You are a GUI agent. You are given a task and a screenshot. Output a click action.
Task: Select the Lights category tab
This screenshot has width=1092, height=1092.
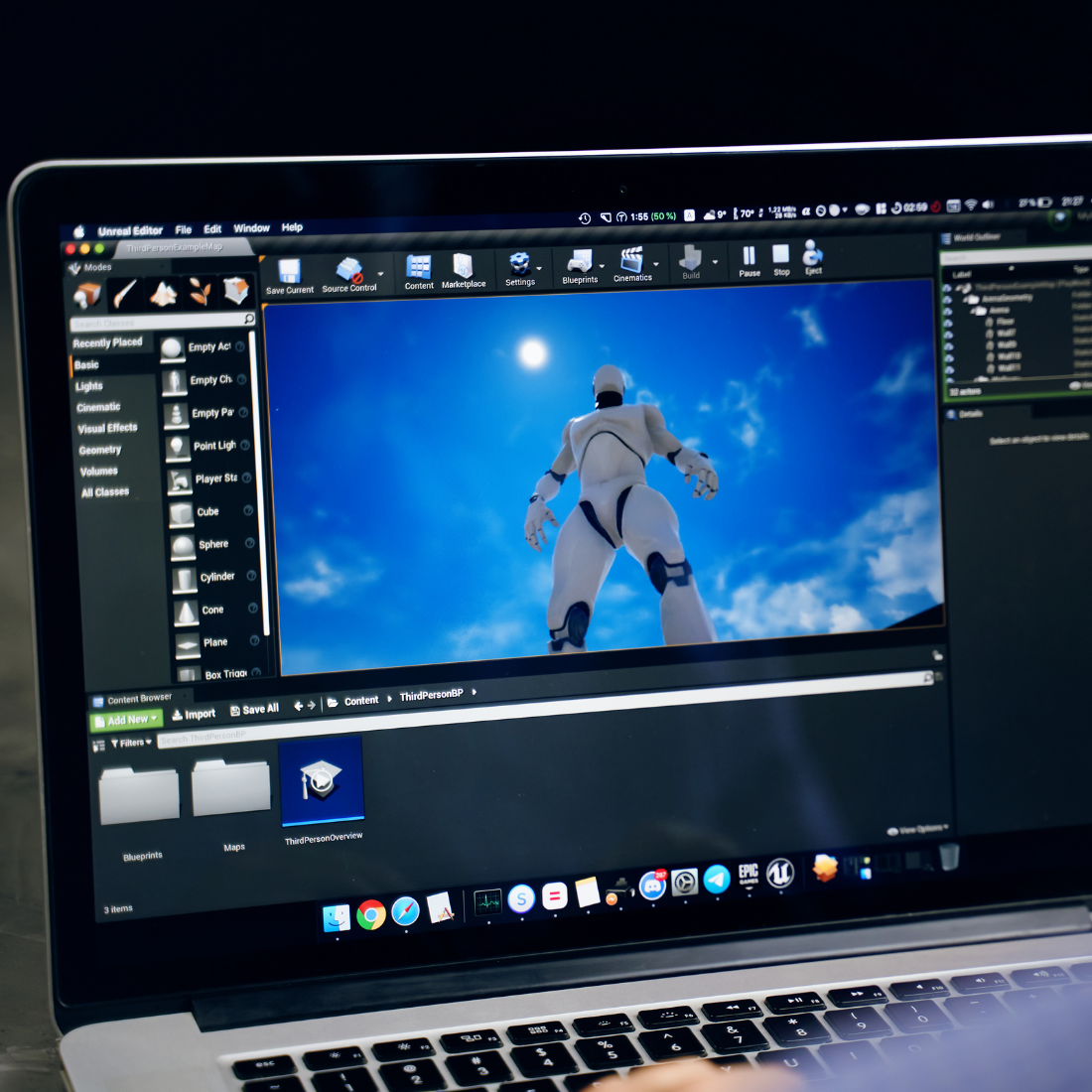coord(89,386)
